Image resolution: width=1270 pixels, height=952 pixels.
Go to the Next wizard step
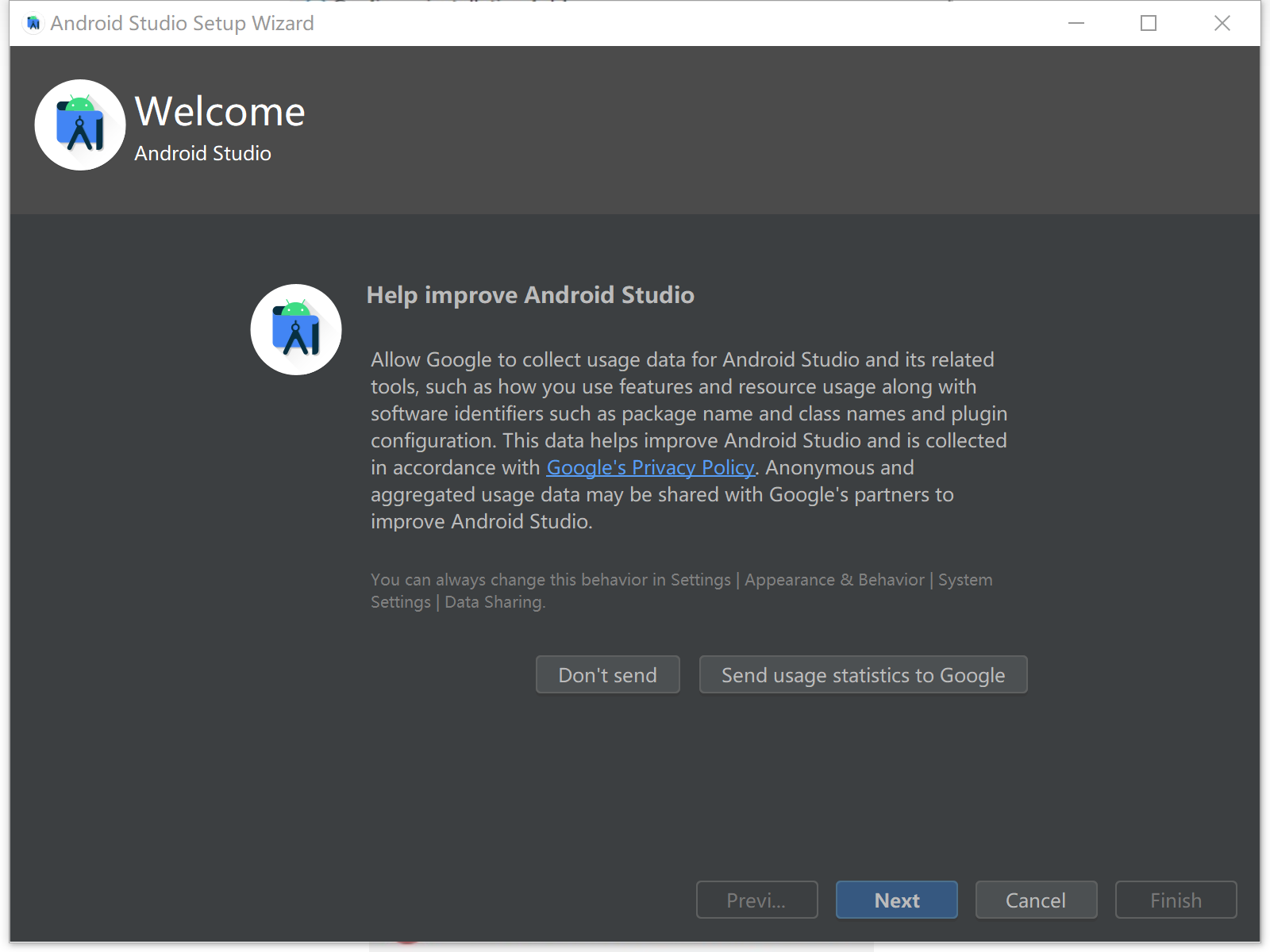click(896, 900)
